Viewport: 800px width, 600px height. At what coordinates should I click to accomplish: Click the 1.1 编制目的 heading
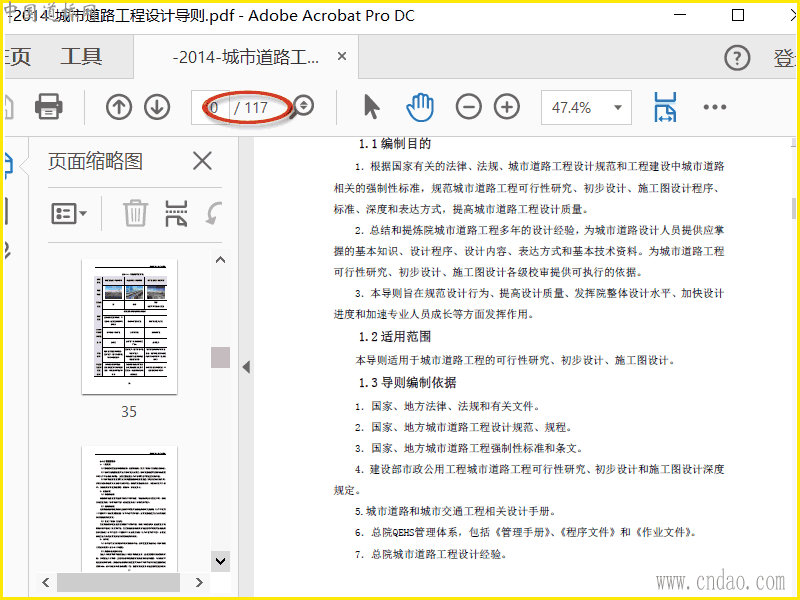tap(395, 144)
